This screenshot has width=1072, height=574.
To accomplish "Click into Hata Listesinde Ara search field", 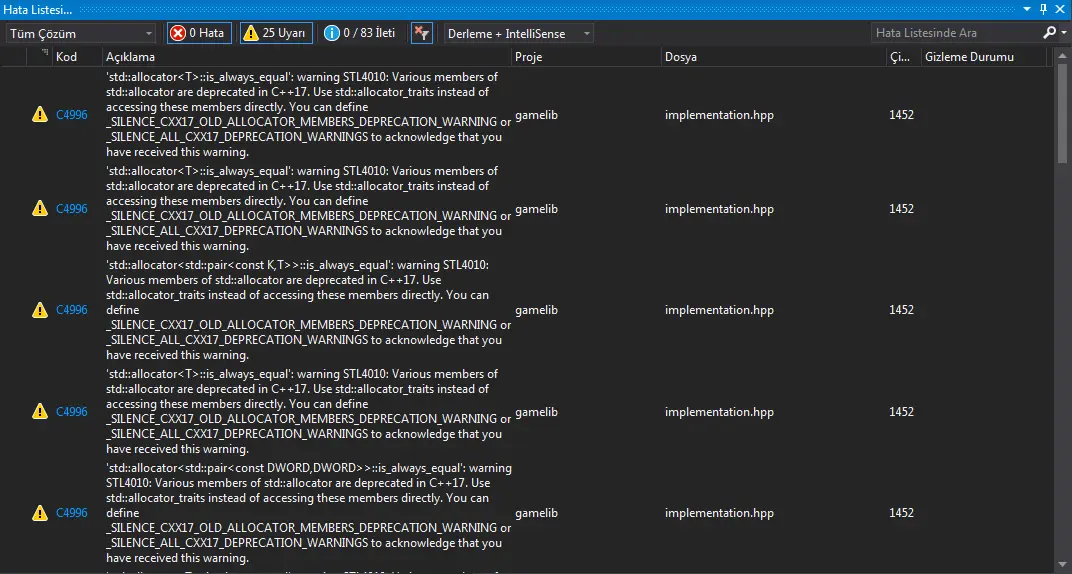I will point(956,33).
